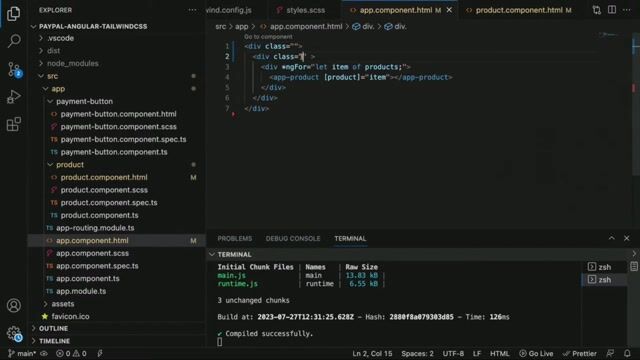Maximize the terminal panel with chevron up
The image size is (640, 360).
(x=611, y=238)
